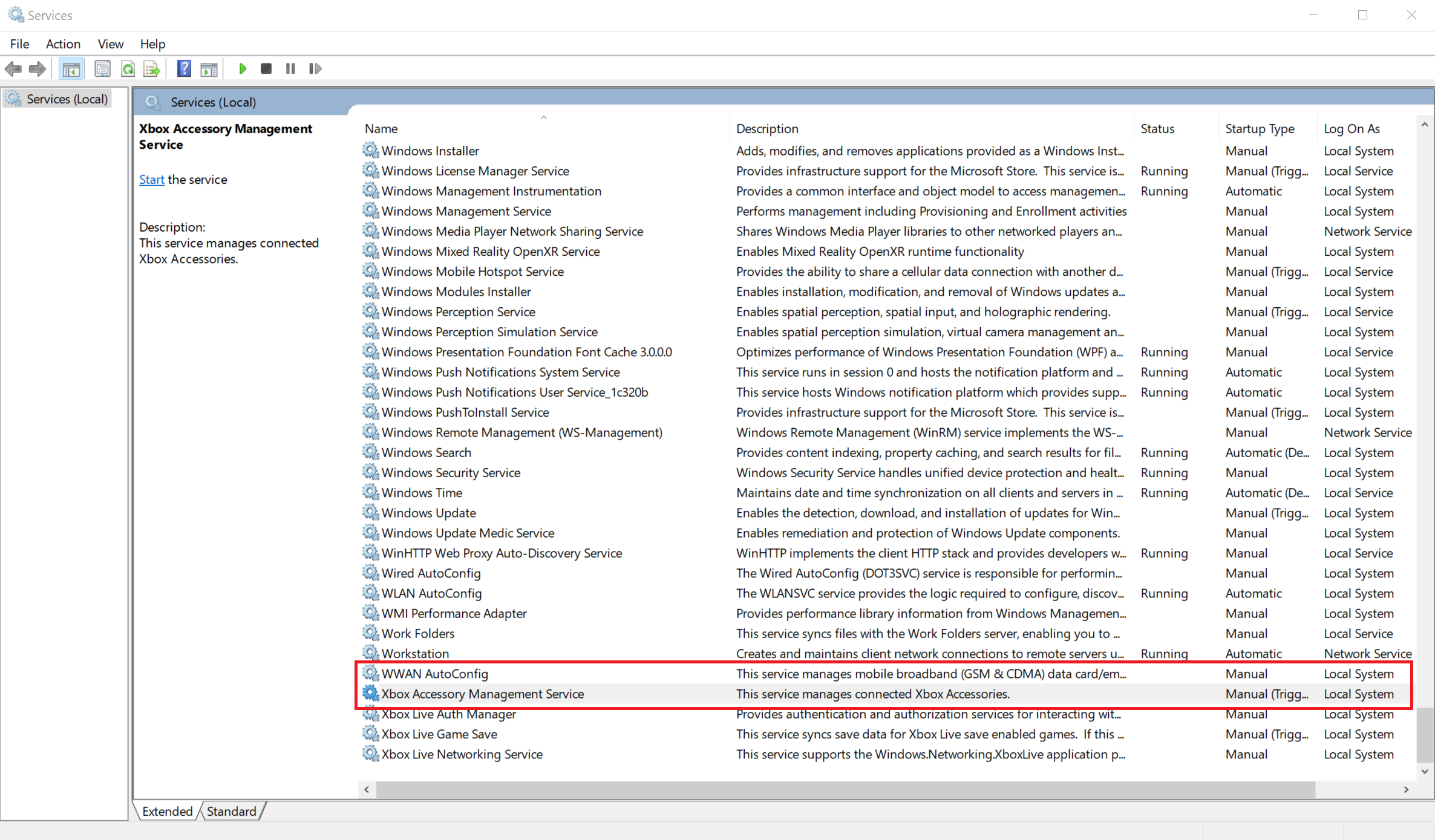Click the Forward arrow toolbar icon
The height and width of the screenshot is (840, 1435).
(x=38, y=69)
